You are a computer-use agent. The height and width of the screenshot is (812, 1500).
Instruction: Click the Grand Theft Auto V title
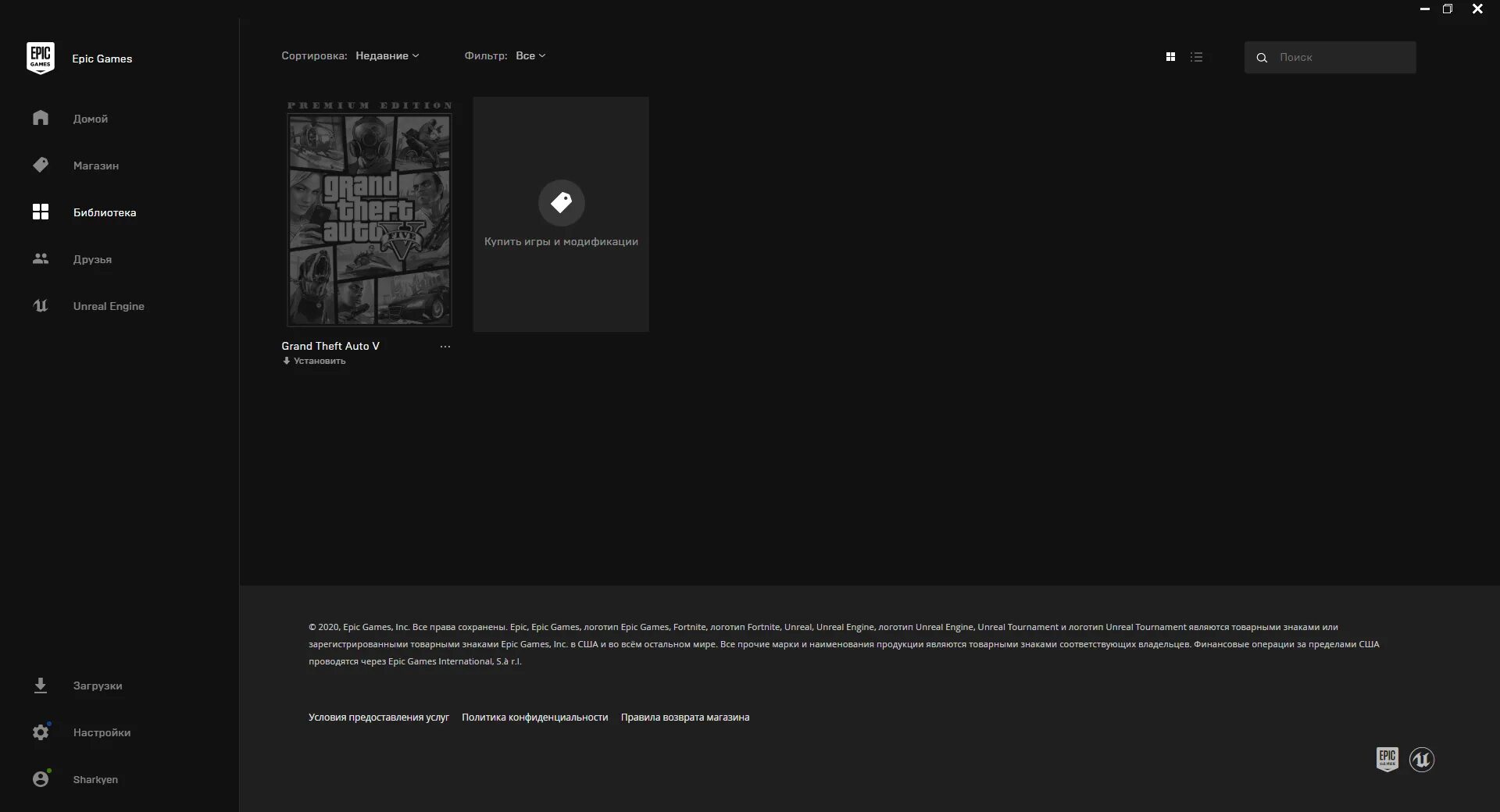pyautogui.click(x=330, y=346)
